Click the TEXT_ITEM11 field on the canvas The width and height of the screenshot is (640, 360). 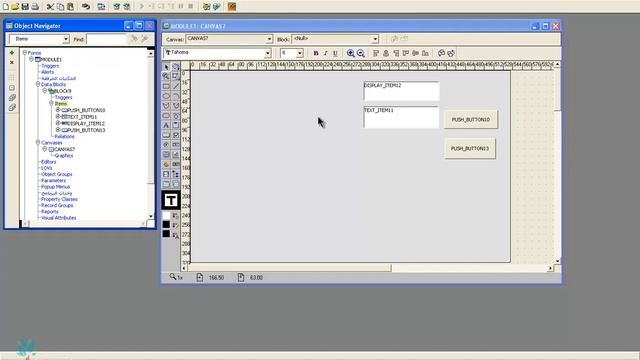pyautogui.click(x=401, y=117)
